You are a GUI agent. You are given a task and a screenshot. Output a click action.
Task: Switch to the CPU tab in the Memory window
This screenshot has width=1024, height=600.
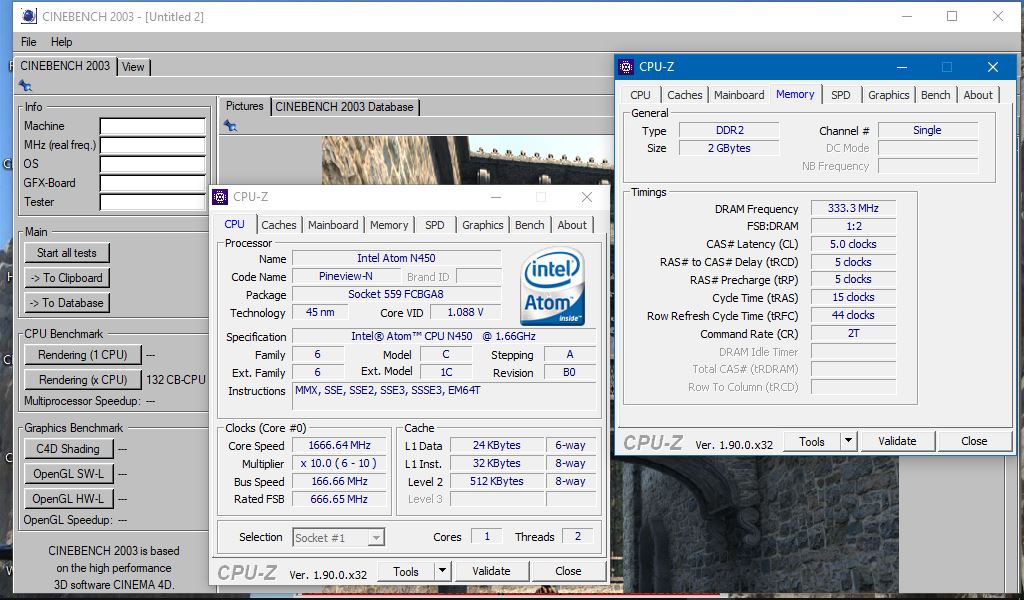coord(640,95)
